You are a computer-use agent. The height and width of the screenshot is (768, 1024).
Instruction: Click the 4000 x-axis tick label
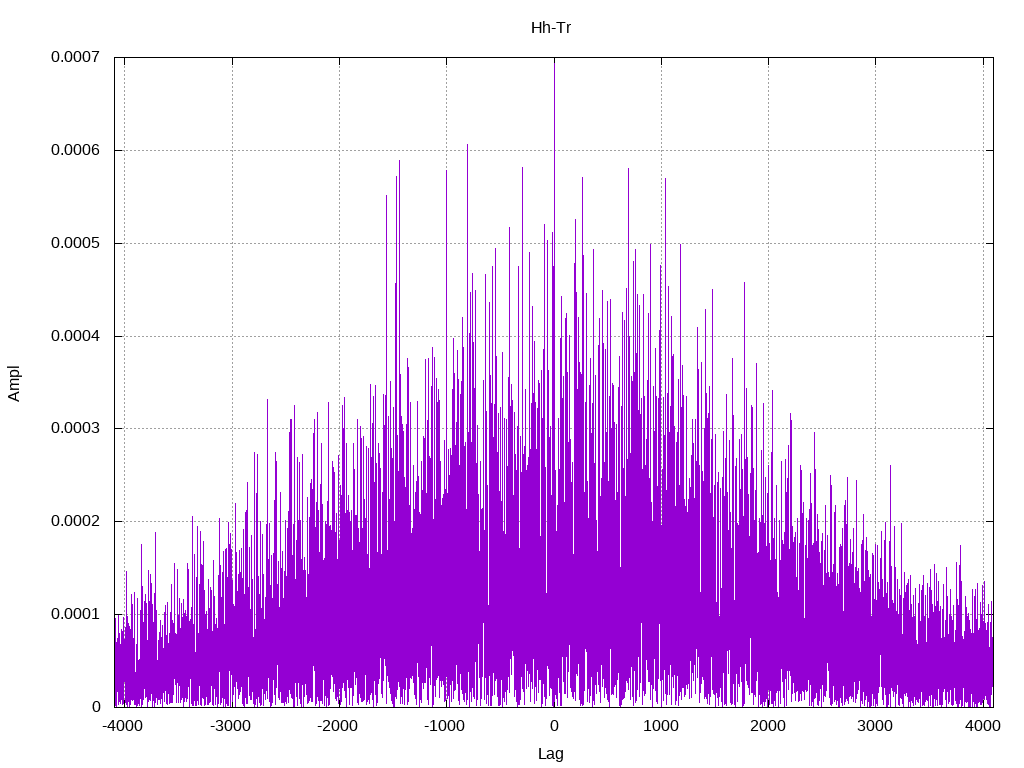tap(982, 726)
